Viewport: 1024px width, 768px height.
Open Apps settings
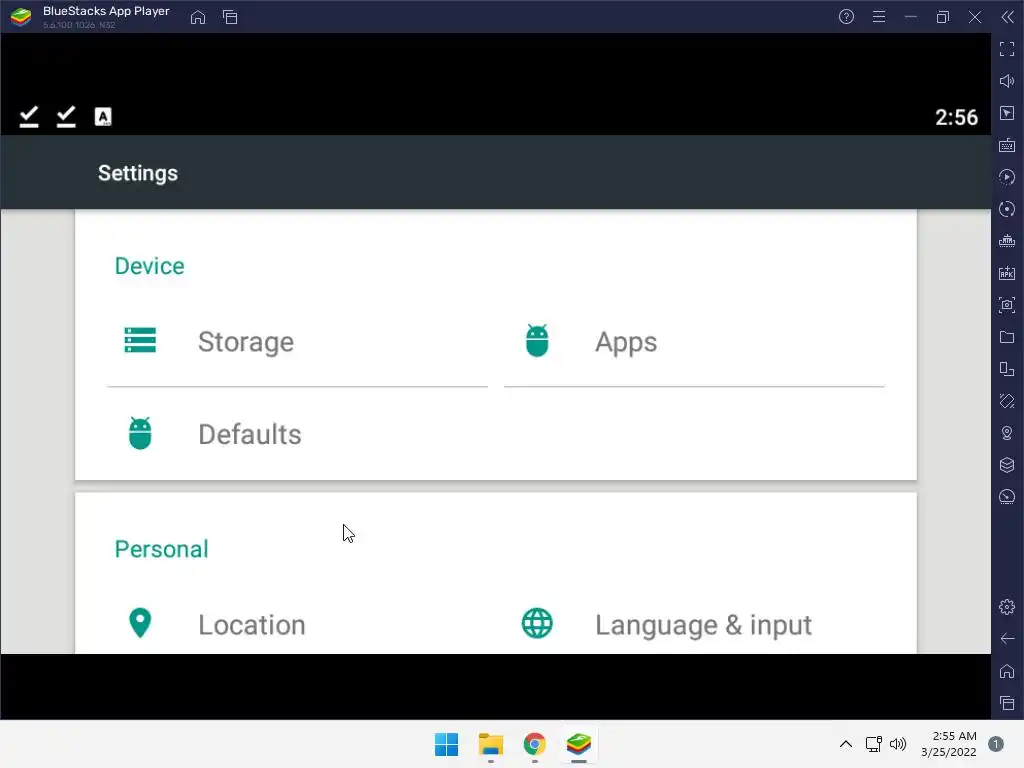[694, 342]
